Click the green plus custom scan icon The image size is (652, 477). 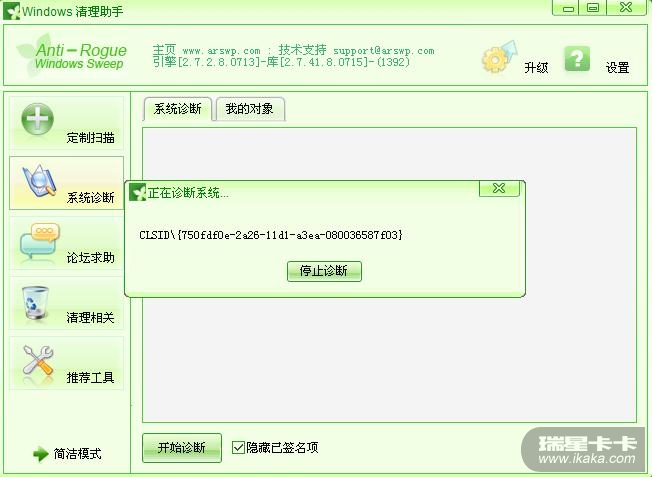(37, 119)
